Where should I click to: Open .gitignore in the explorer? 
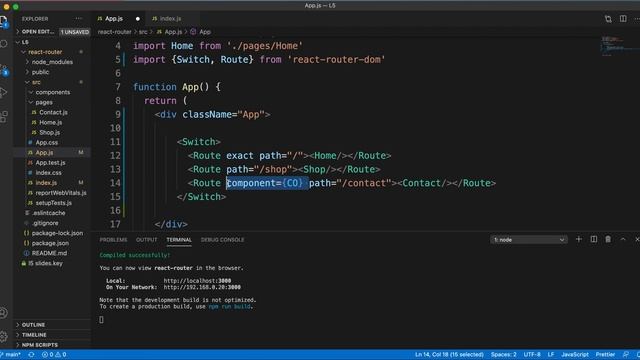tap(45, 223)
